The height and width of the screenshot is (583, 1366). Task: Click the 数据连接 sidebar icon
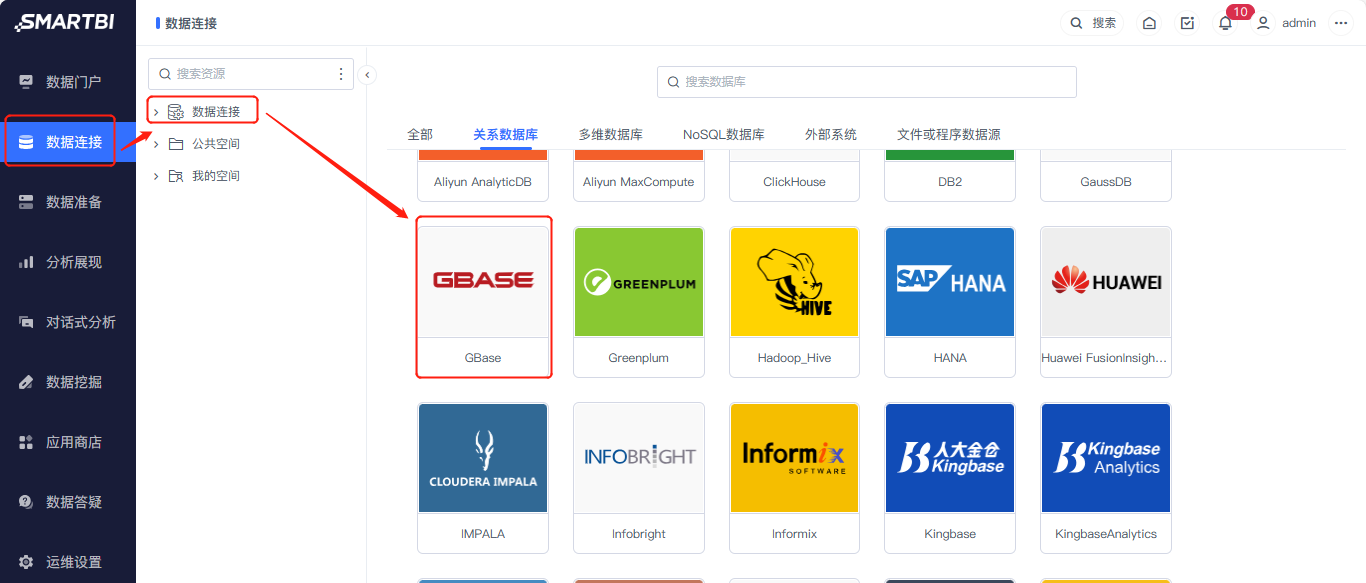tap(26, 142)
